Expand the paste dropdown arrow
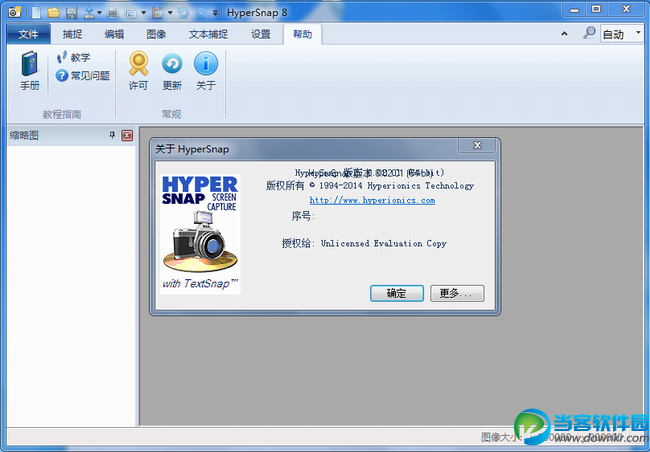 (x=170, y=13)
